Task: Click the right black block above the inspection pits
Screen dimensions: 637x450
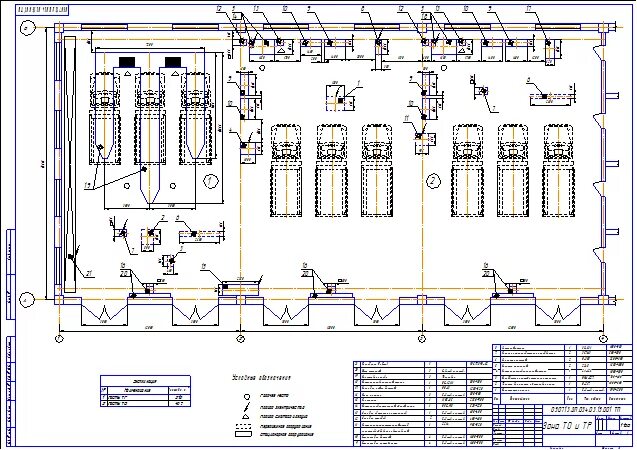Action: click(x=173, y=62)
